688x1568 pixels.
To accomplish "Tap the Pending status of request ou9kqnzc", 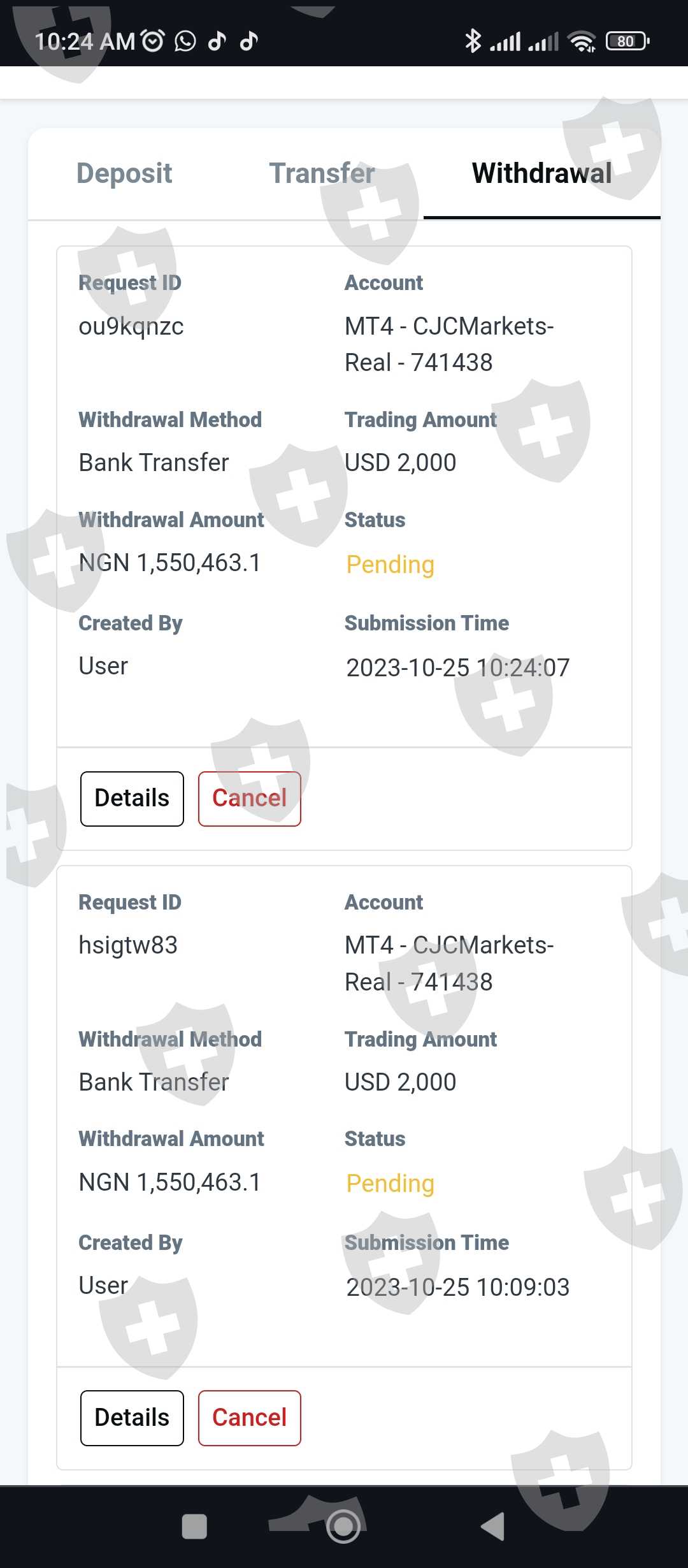I will point(390,565).
